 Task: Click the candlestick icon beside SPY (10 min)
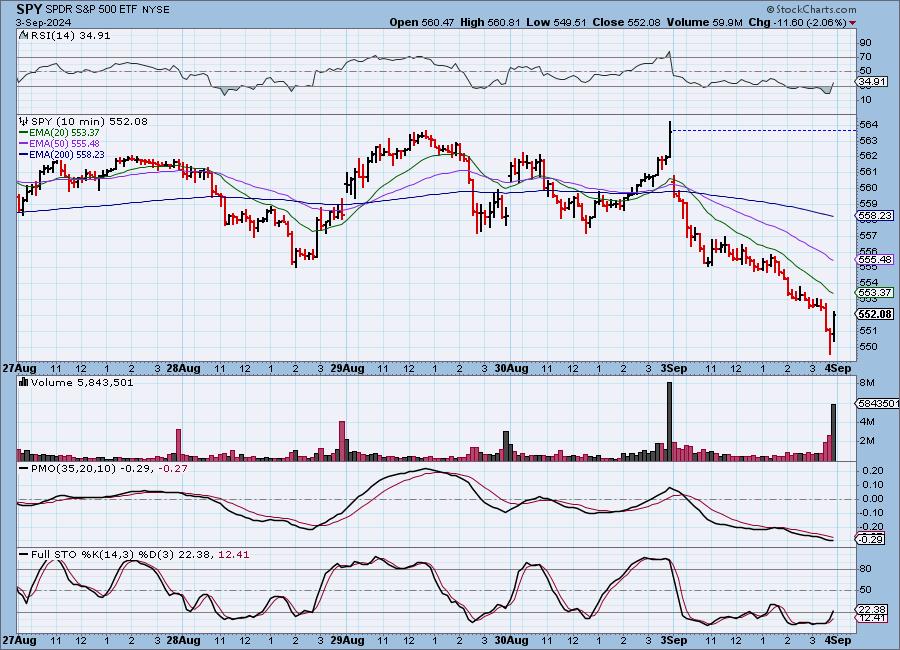(24, 121)
